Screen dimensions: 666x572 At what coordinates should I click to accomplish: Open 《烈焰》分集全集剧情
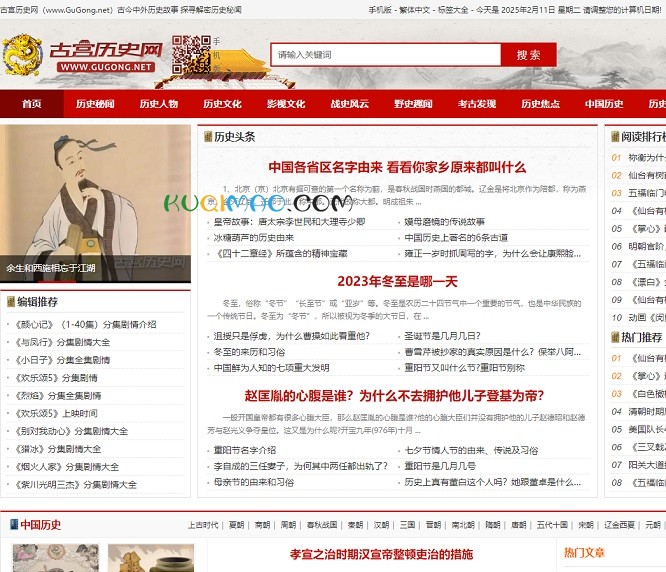57,396
